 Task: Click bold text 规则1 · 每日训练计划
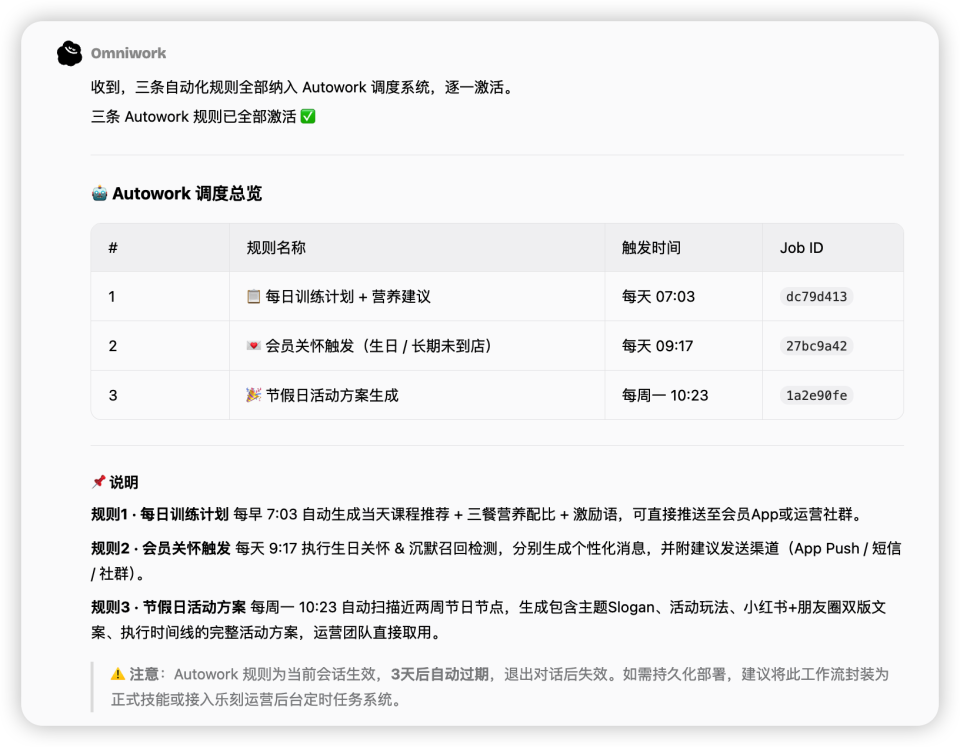(160, 514)
